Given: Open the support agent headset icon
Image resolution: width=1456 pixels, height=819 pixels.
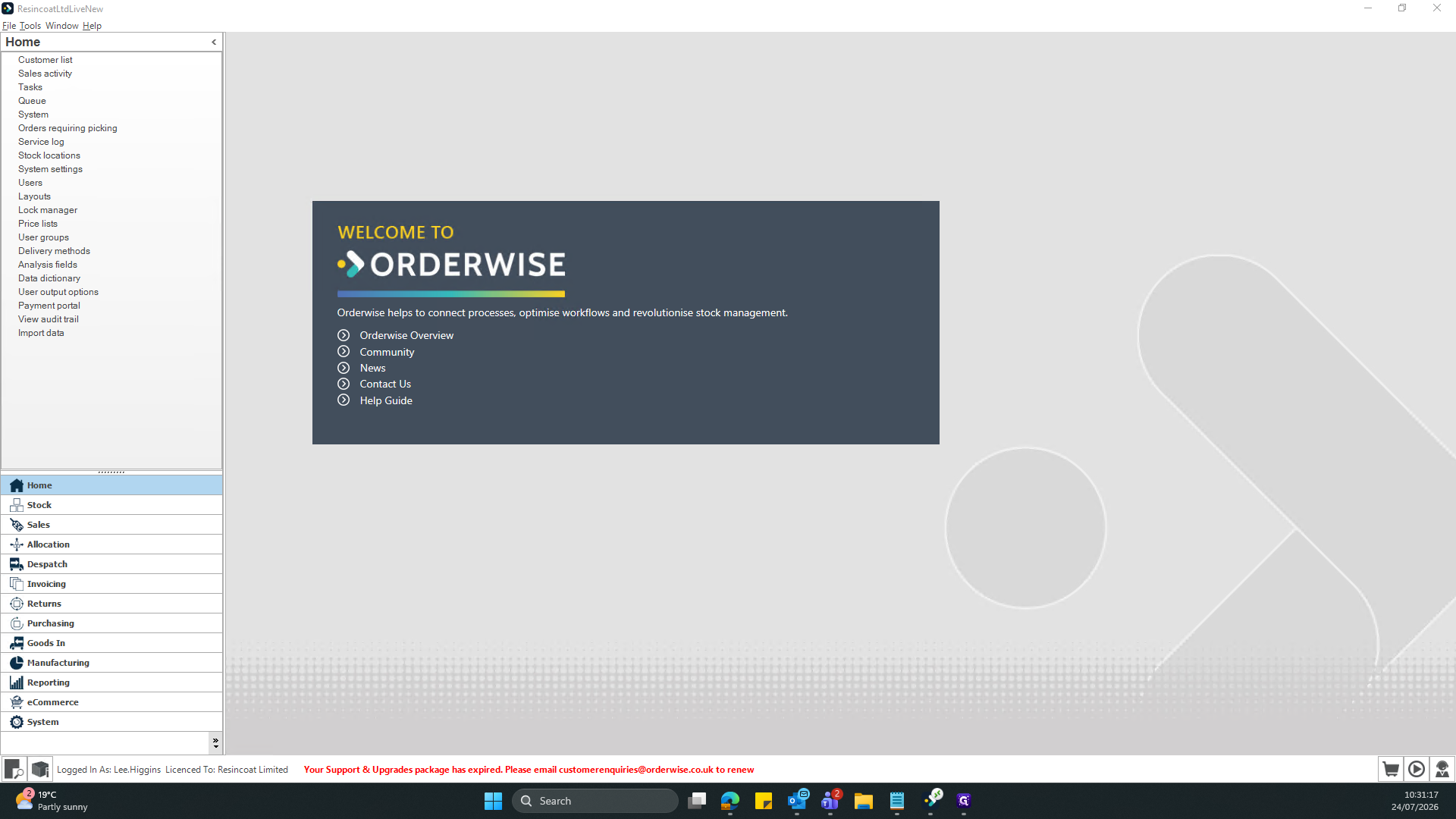Looking at the screenshot, I should [1442, 769].
